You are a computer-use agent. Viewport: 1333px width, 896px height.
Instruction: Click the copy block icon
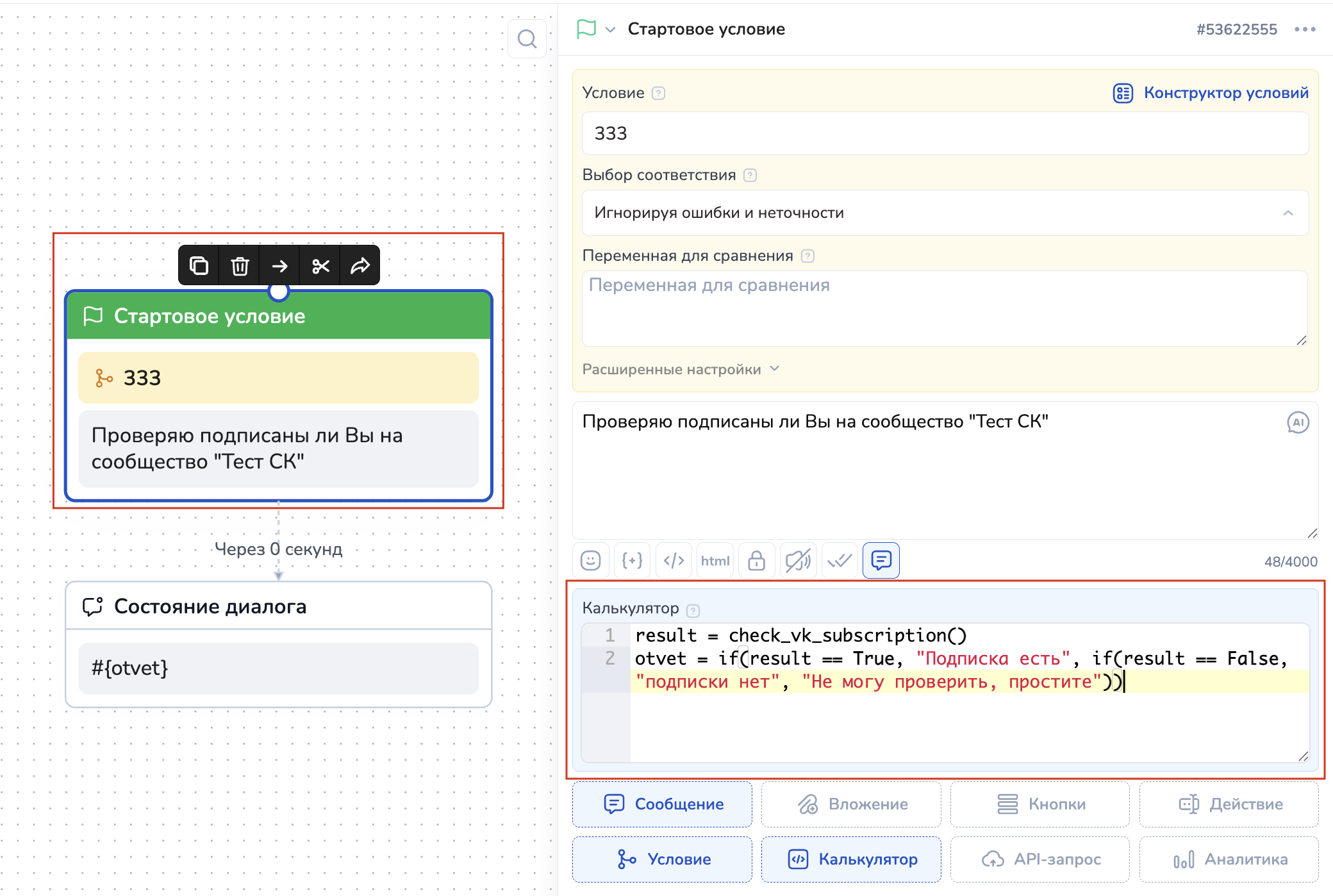point(199,265)
